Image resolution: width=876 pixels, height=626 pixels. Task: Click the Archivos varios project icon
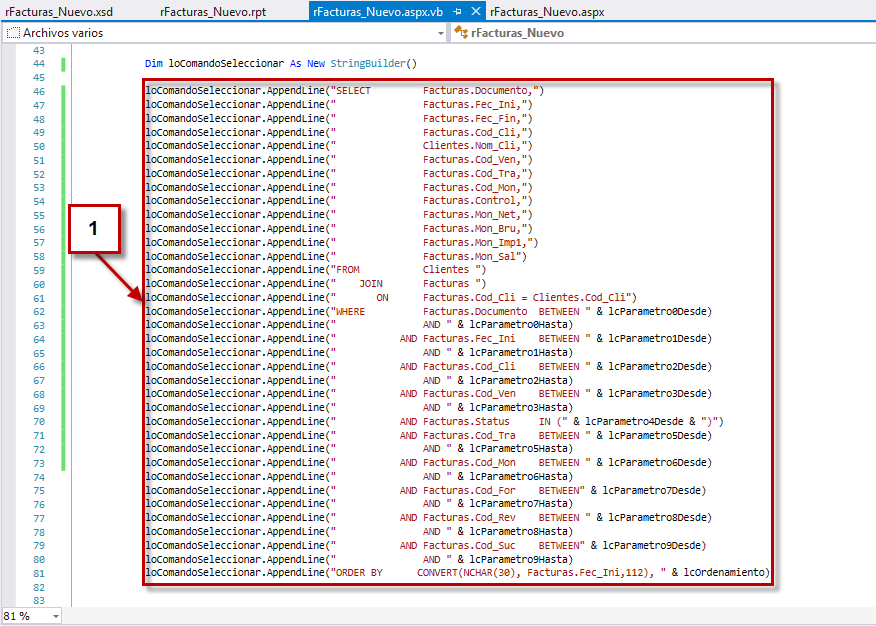pos(13,33)
